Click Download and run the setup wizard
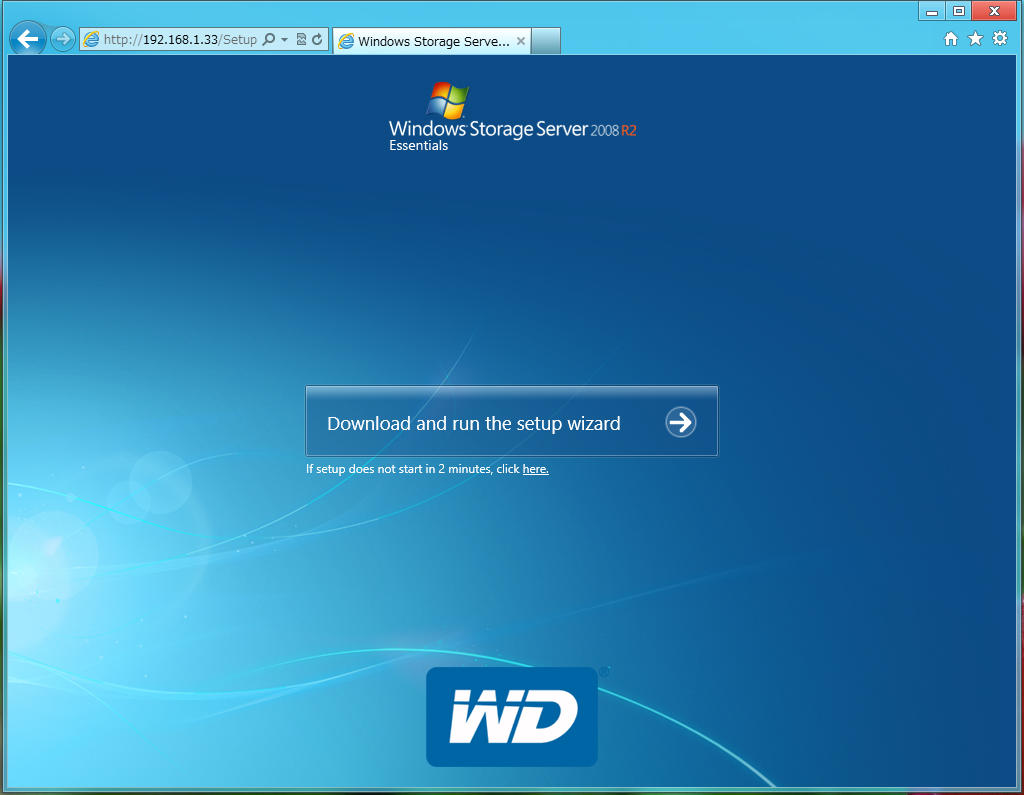 tap(511, 421)
